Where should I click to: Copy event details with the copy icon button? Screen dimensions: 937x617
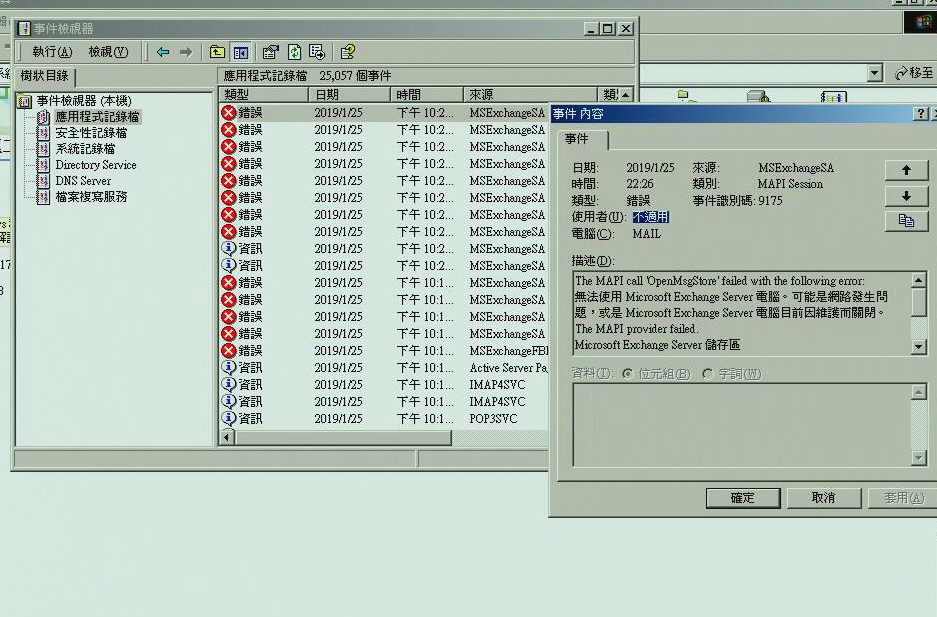906,221
